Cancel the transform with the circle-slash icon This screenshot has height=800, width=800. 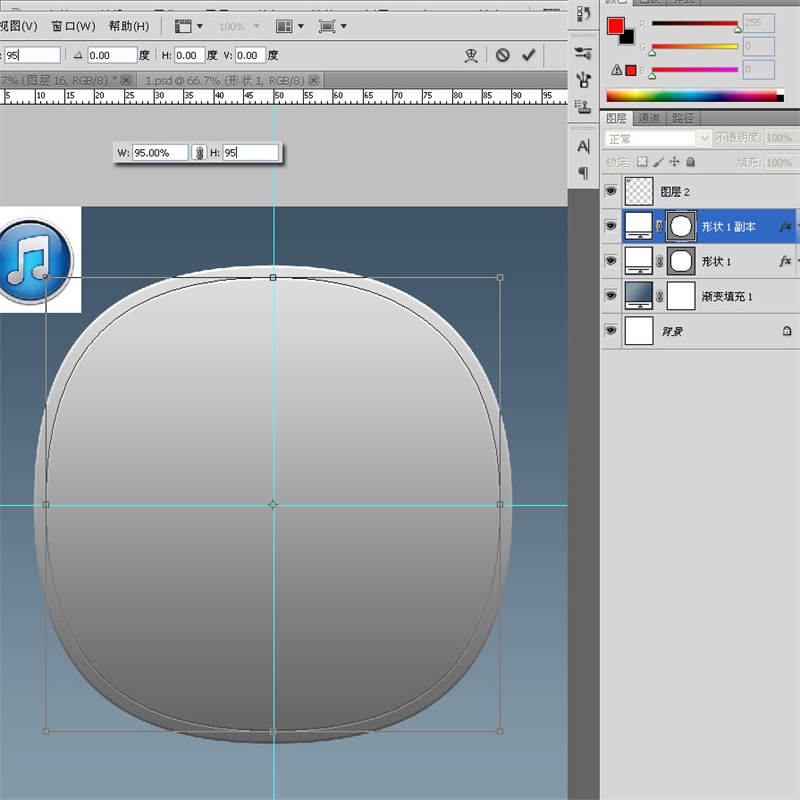point(503,56)
